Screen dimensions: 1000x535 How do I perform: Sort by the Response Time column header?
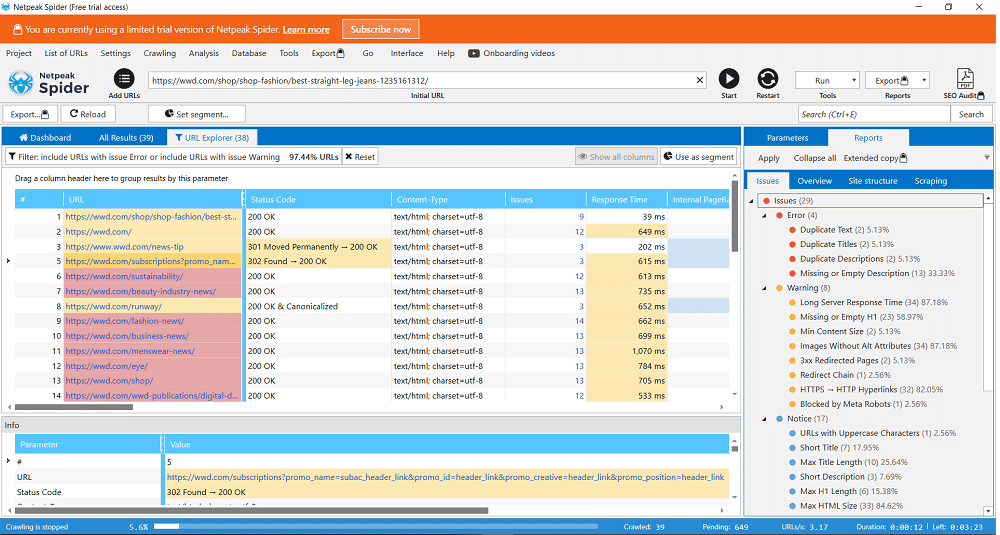click(626, 200)
